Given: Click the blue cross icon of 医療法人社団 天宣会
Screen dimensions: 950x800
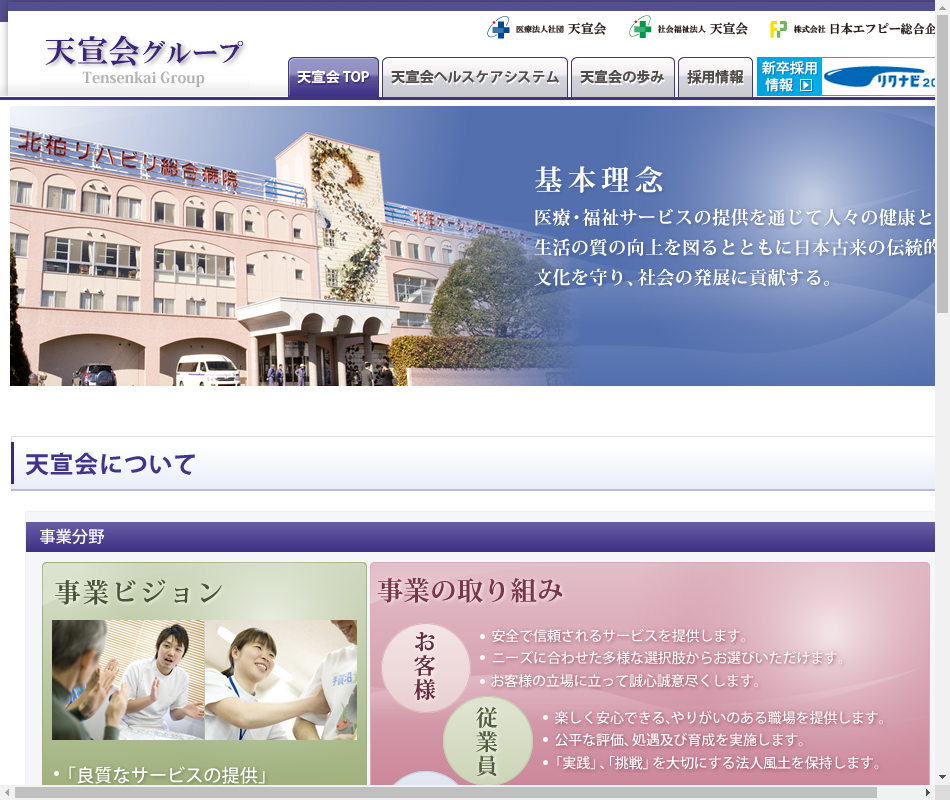Looking at the screenshot, I should point(499,28).
